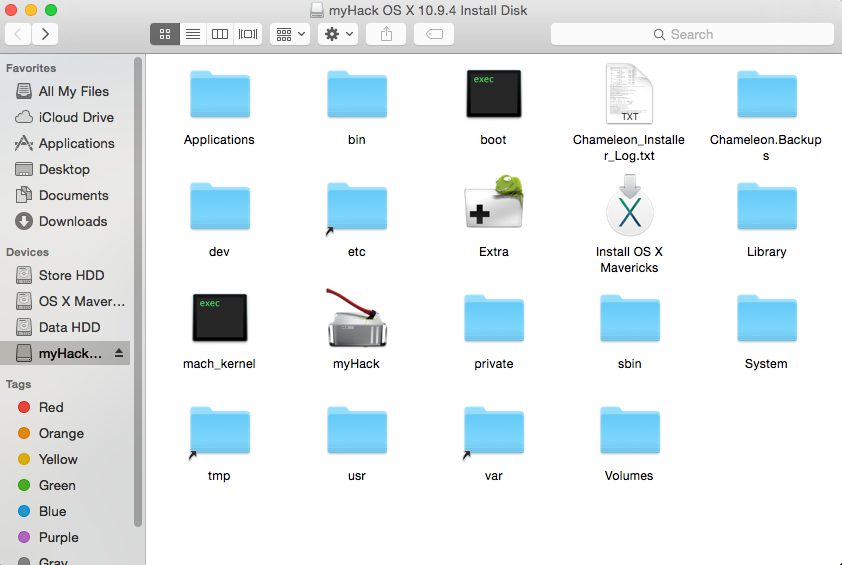The width and height of the screenshot is (842, 565).
Task: Select the boot exec file icon
Action: tap(493, 95)
